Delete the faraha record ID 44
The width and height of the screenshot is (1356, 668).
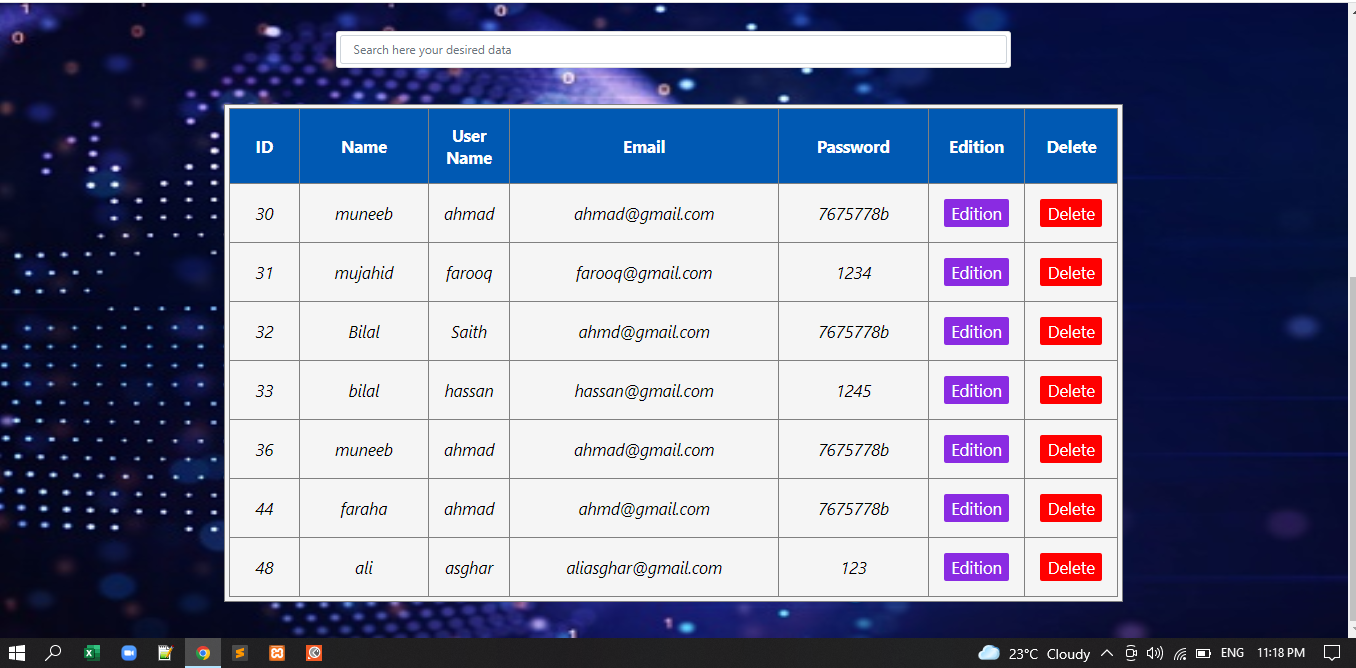[1070, 509]
